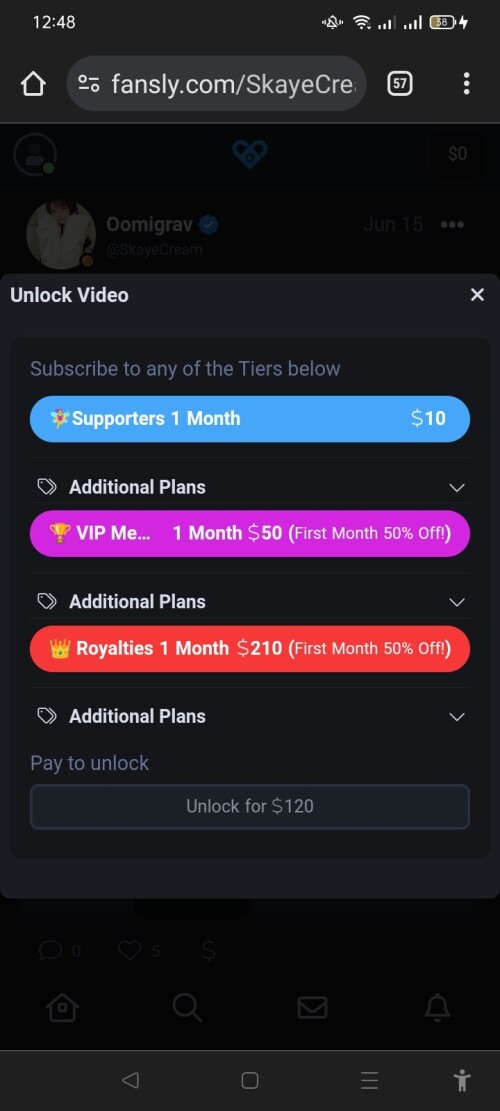Viewport: 500px width, 1111px height.
Task: Tap the accessibility figure icon
Action: (462, 1080)
